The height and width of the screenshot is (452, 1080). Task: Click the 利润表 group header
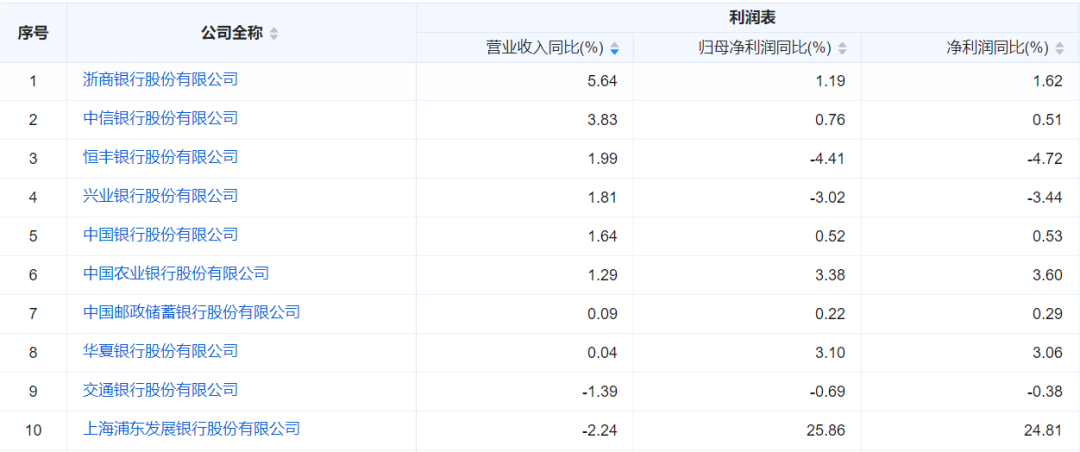click(x=752, y=17)
